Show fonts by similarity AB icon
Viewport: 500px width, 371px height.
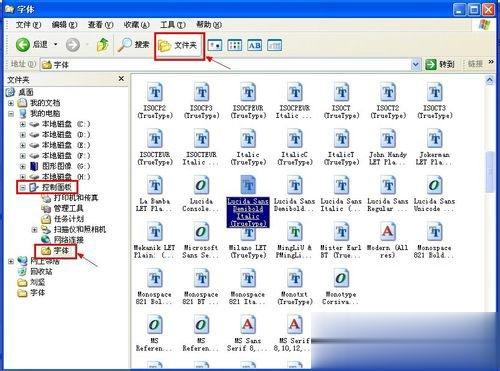(x=255, y=45)
